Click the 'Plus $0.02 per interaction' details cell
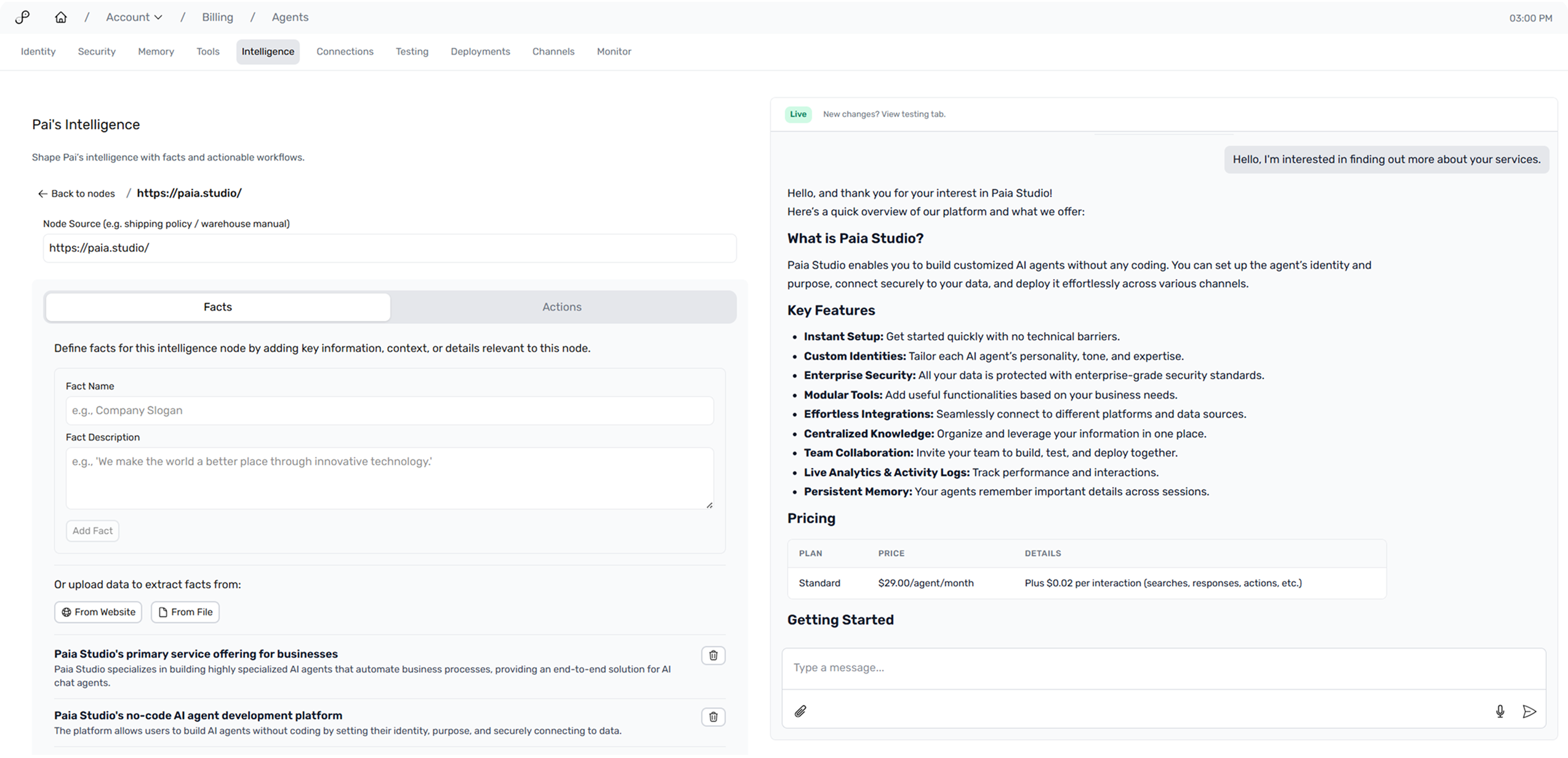The width and height of the screenshot is (1568, 758). [x=1163, y=583]
